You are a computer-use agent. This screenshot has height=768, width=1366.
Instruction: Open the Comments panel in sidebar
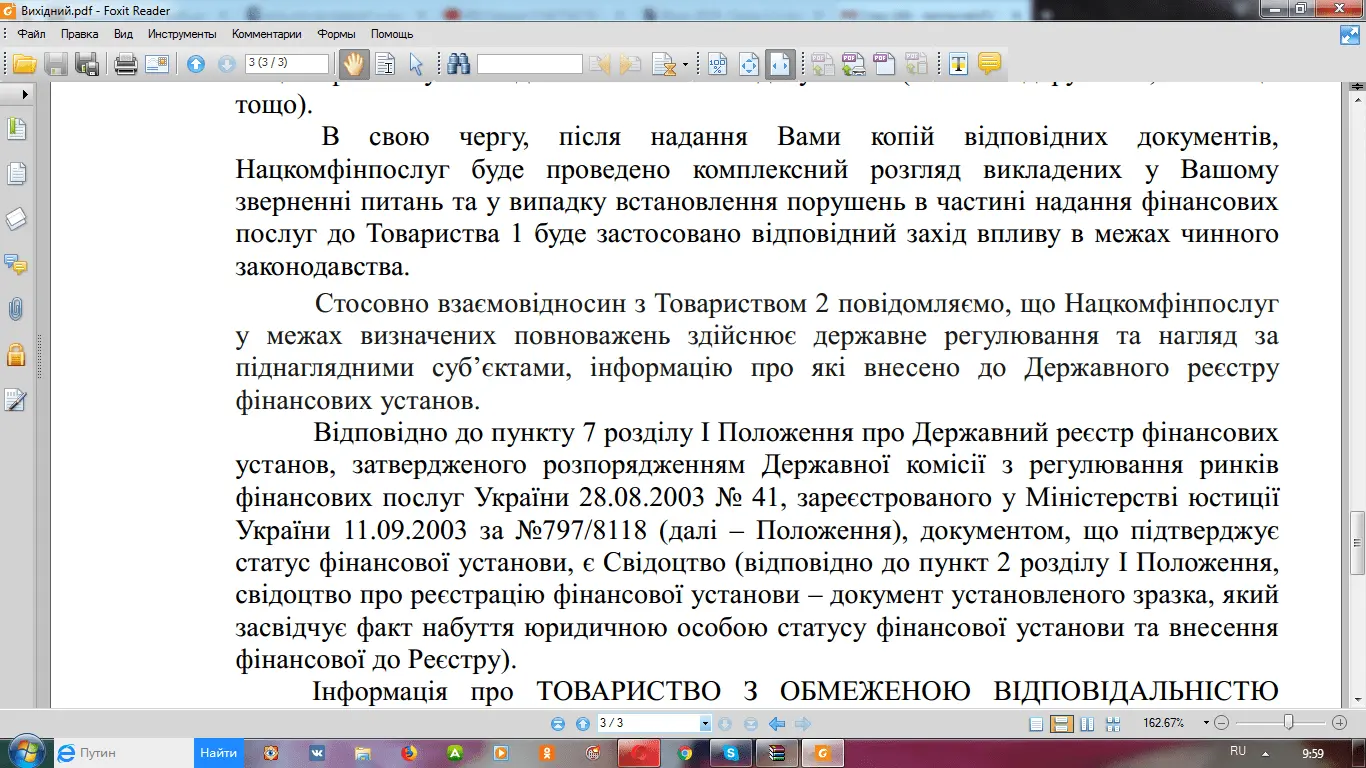point(16,265)
